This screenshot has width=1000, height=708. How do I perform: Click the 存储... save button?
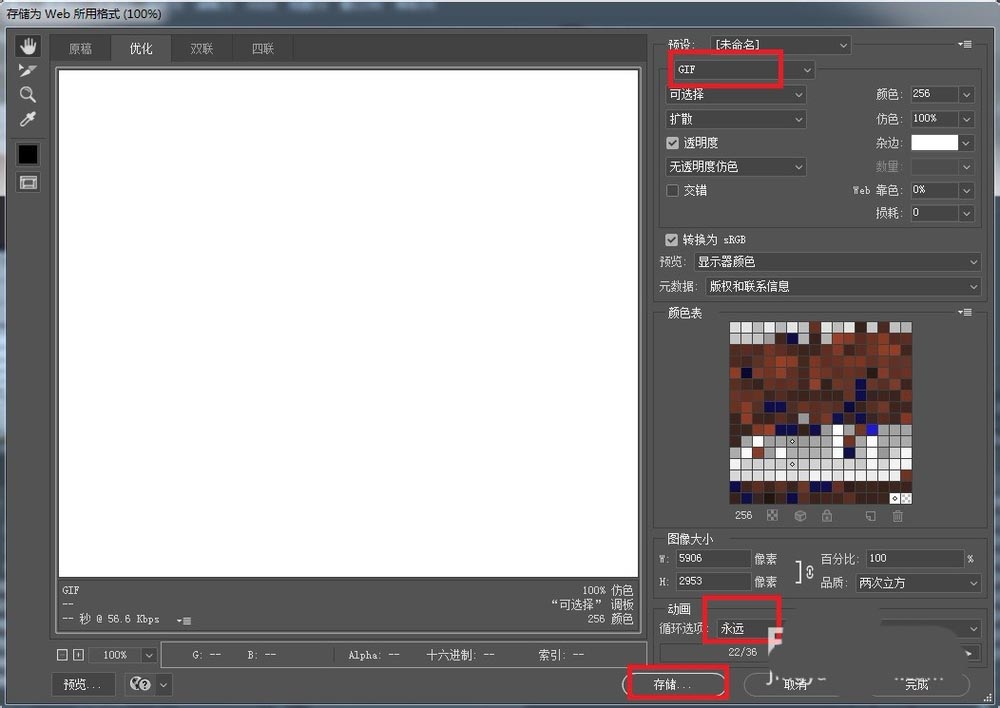click(x=674, y=684)
